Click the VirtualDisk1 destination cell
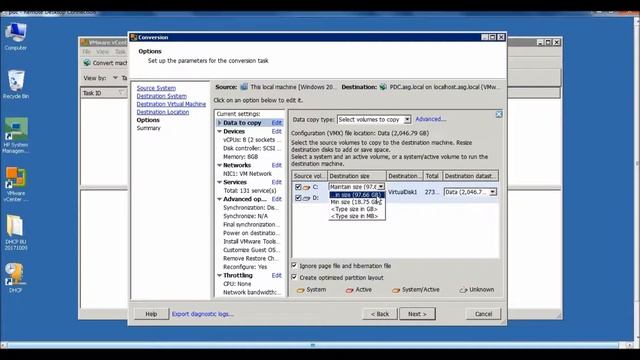This screenshot has height=360, width=640. pos(402,192)
